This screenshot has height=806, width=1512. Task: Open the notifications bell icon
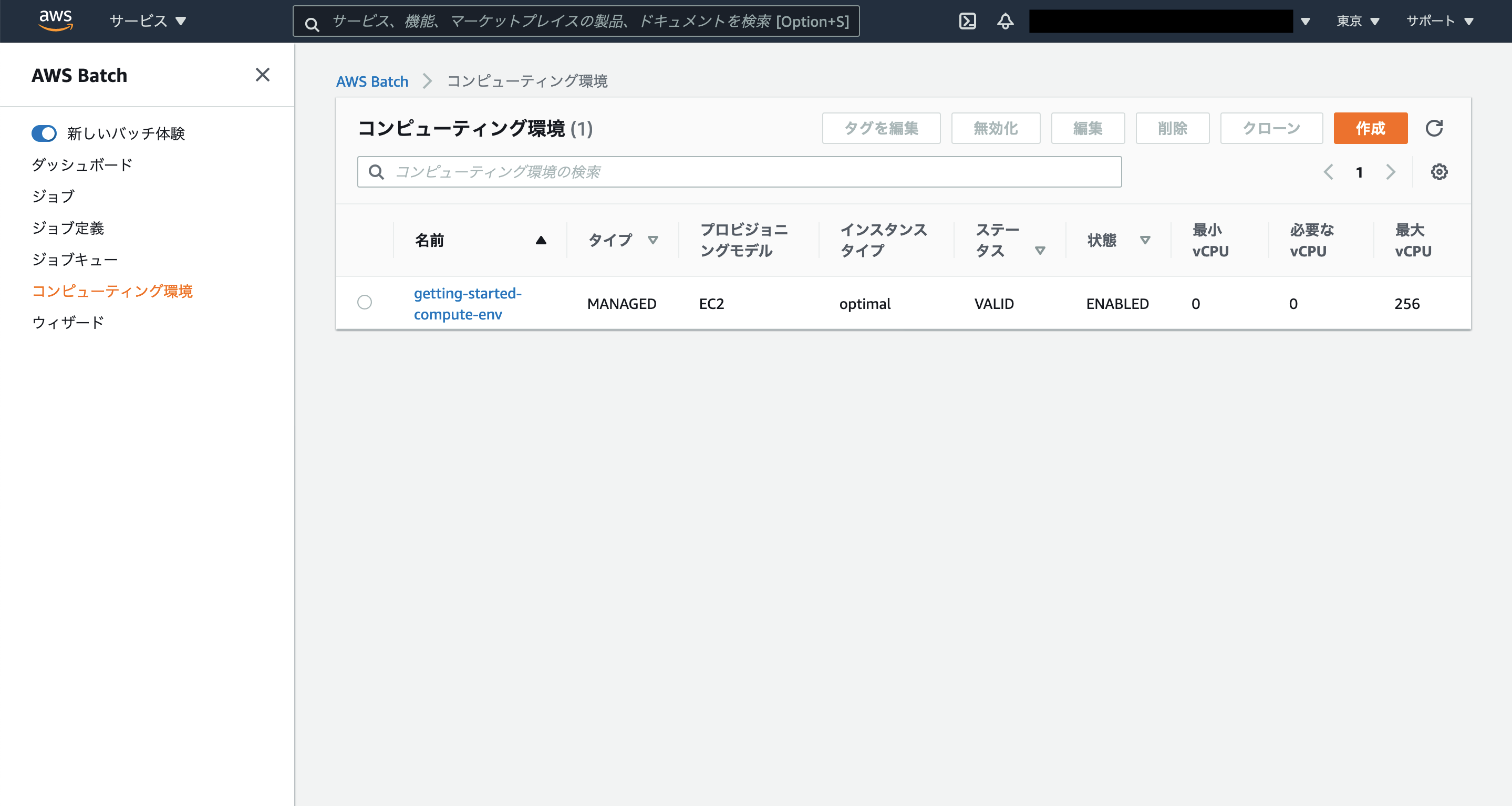tap(1006, 21)
